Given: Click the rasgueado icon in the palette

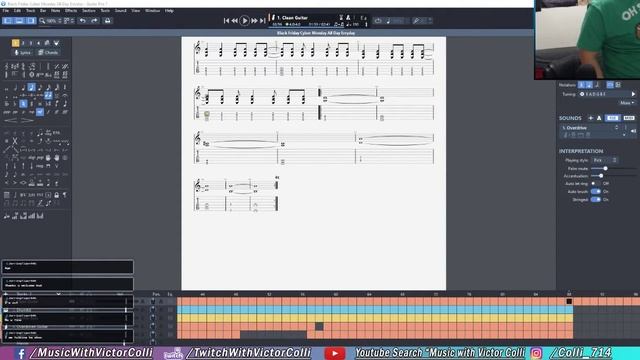Looking at the screenshot, I should (x=40, y=166).
